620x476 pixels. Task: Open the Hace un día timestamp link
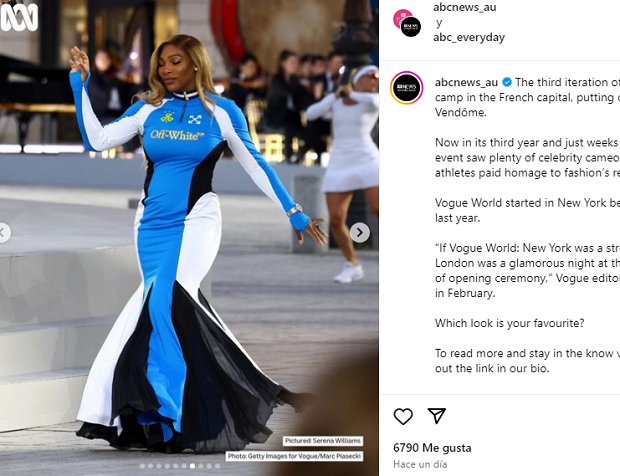coord(420,464)
